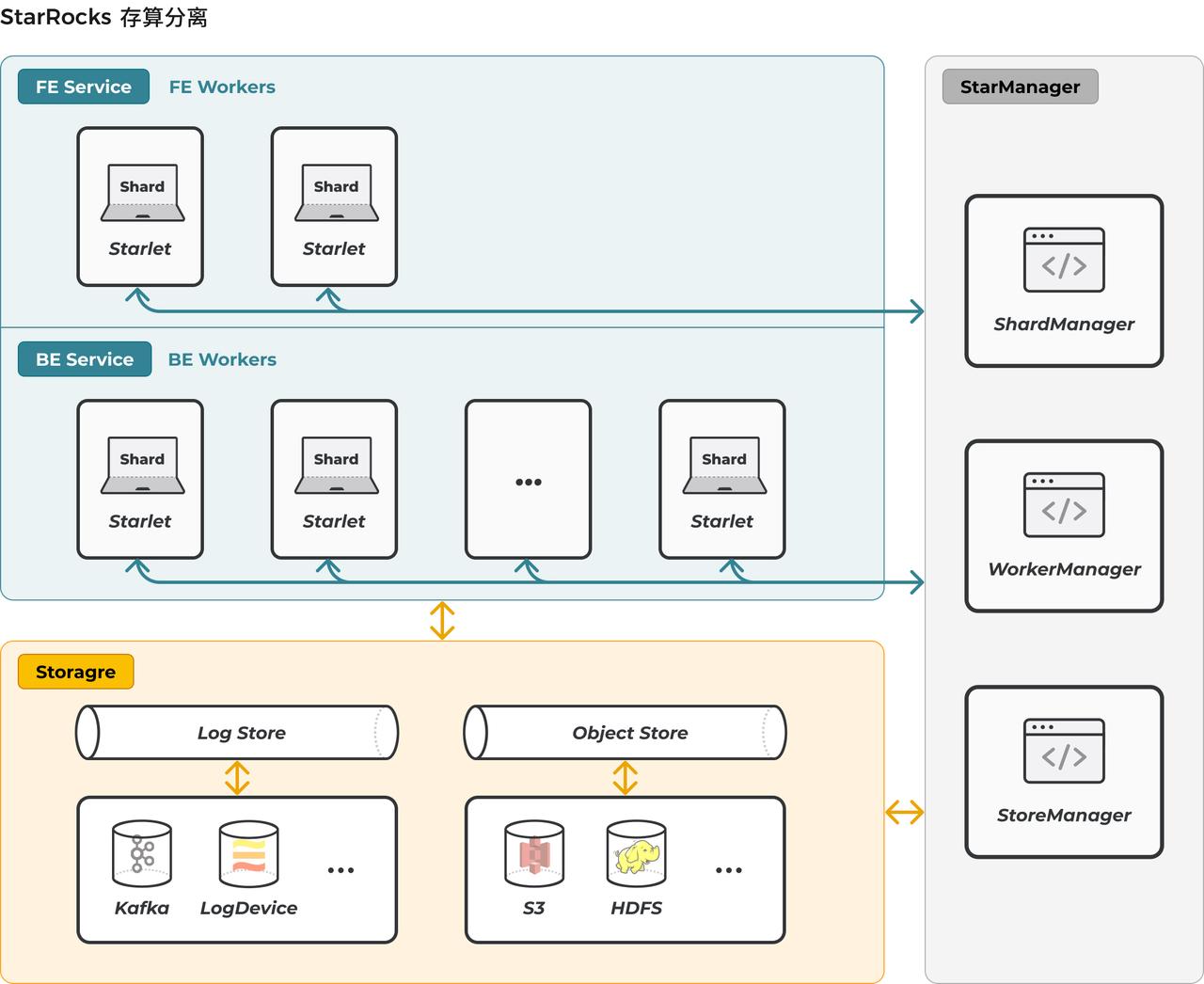The height and width of the screenshot is (984, 1204).
Task: Click the ellipsis after HDFS
Action: point(729,870)
